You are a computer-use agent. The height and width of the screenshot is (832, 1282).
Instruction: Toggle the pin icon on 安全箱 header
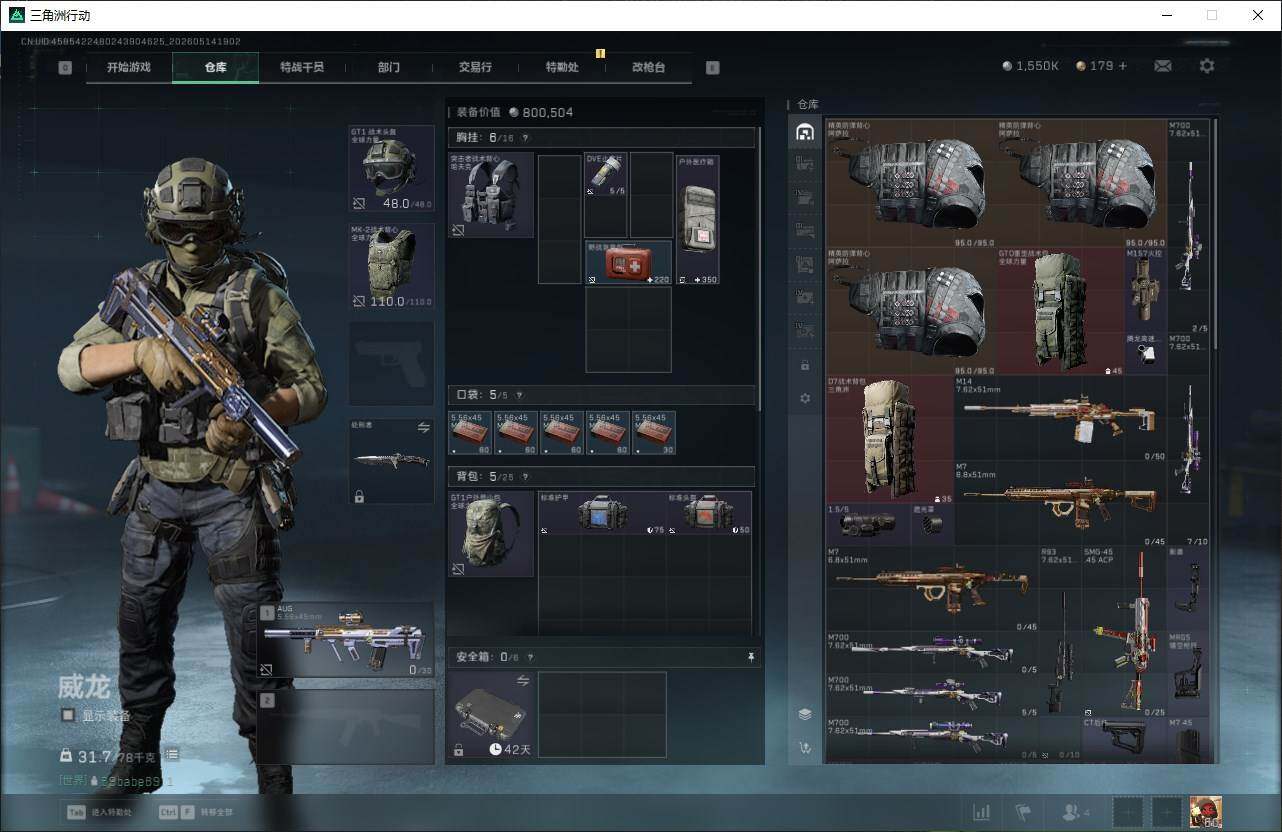click(751, 657)
